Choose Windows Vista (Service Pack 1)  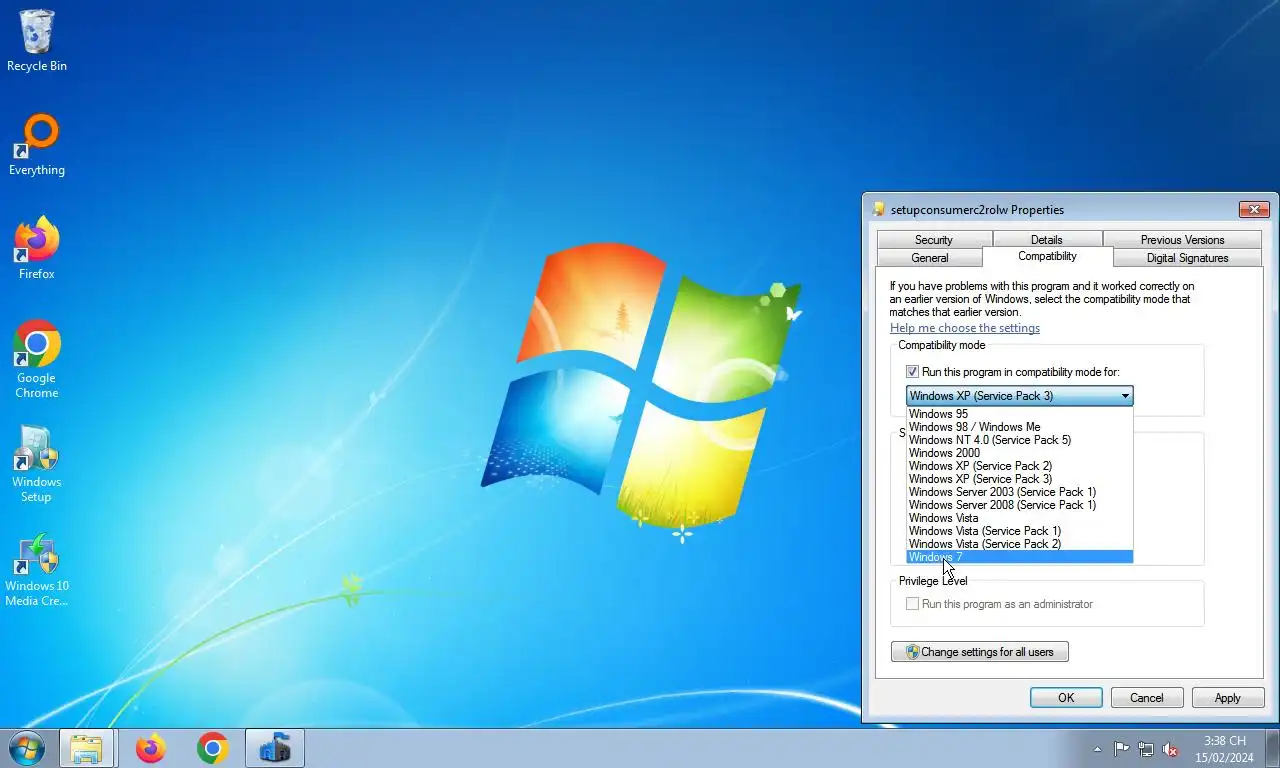click(x=1019, y=531)
